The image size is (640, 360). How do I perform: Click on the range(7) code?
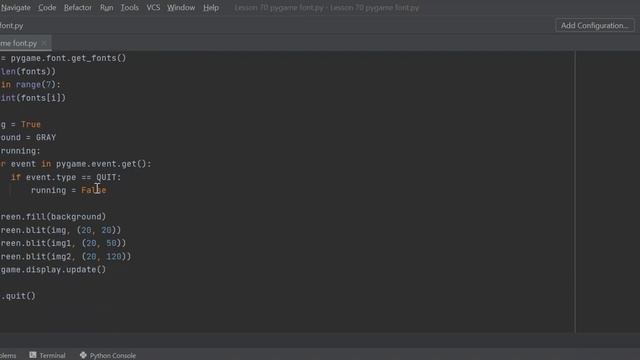38,85
